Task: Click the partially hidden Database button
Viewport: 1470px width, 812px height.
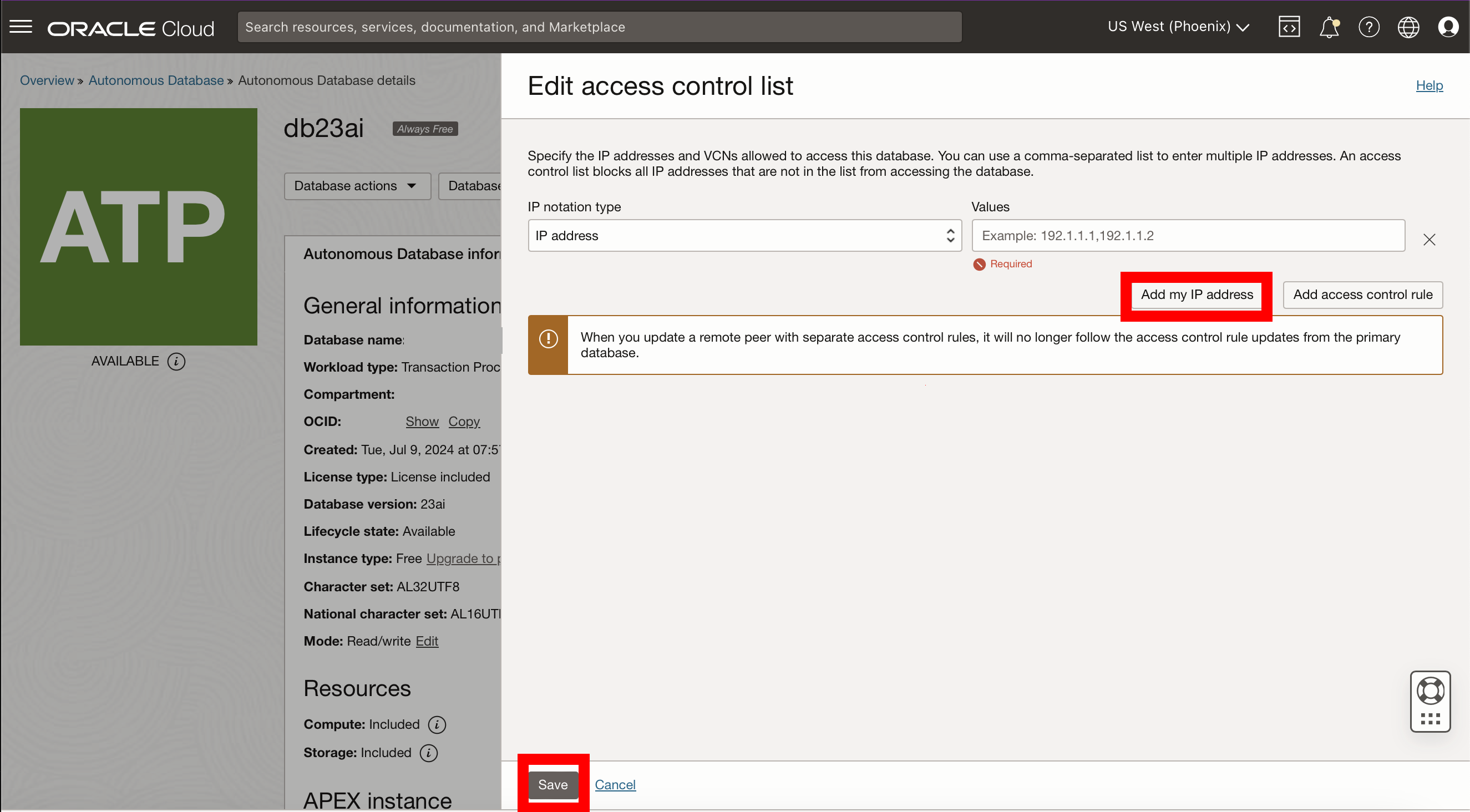Action: [471, 186]
